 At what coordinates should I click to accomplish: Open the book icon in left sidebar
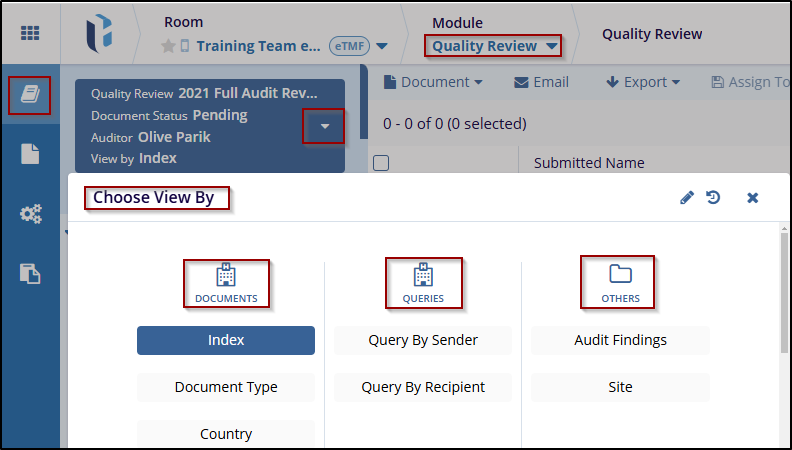tap(30, 94)
